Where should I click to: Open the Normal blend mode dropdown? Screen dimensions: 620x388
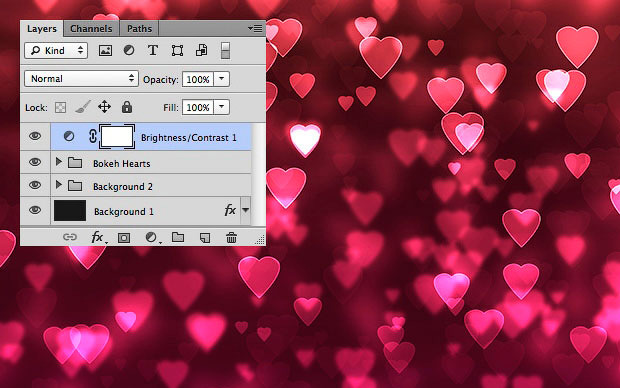(x=81, y=79)
